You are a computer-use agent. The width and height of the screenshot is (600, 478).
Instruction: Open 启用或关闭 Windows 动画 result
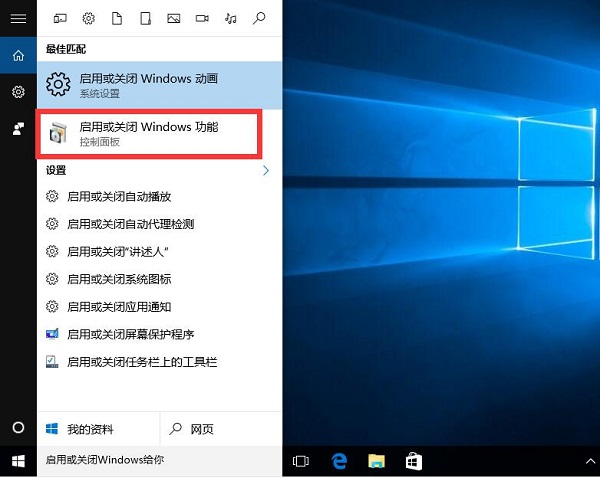point(160,85)
